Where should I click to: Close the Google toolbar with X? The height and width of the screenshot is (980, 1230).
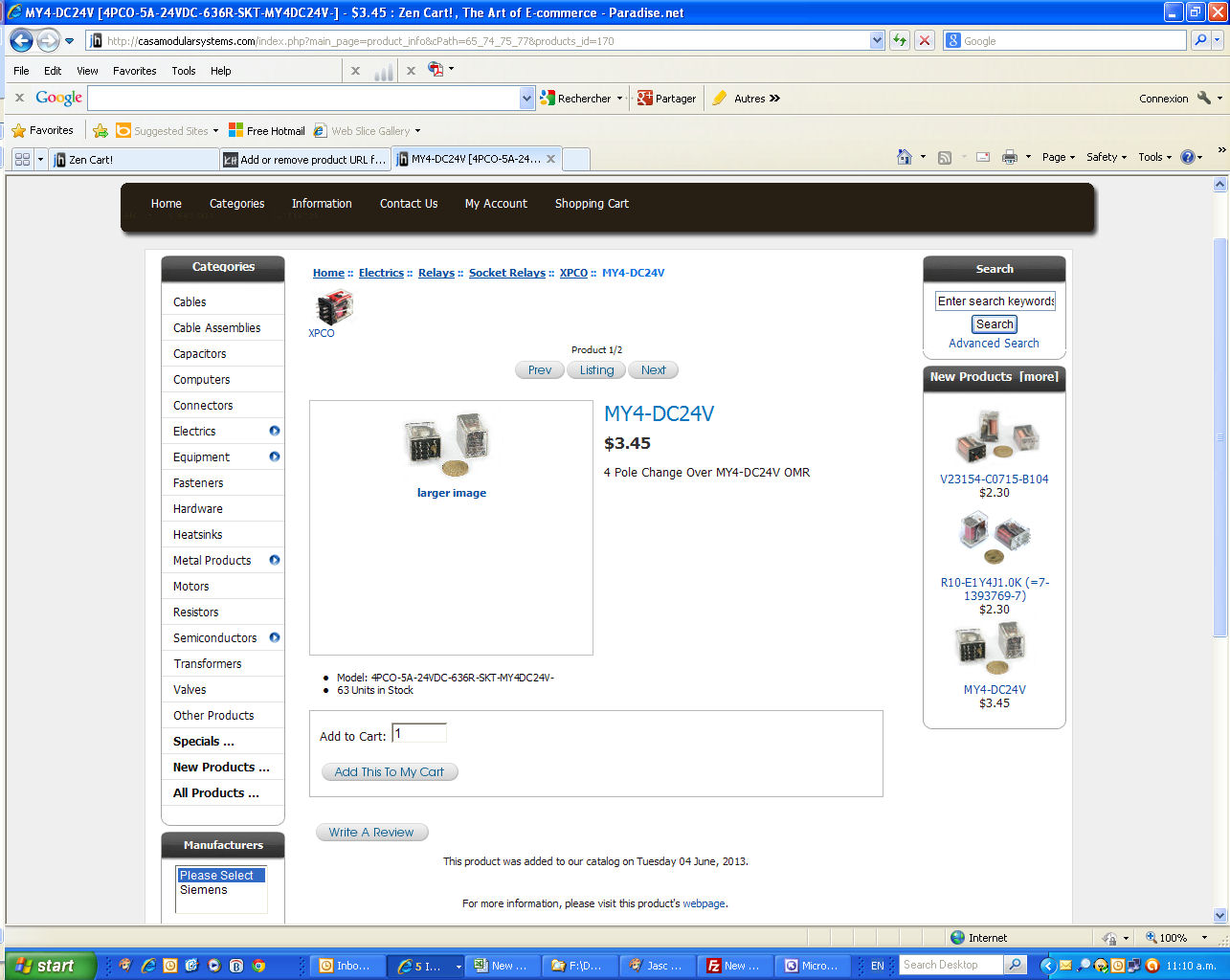click(19, 98)
